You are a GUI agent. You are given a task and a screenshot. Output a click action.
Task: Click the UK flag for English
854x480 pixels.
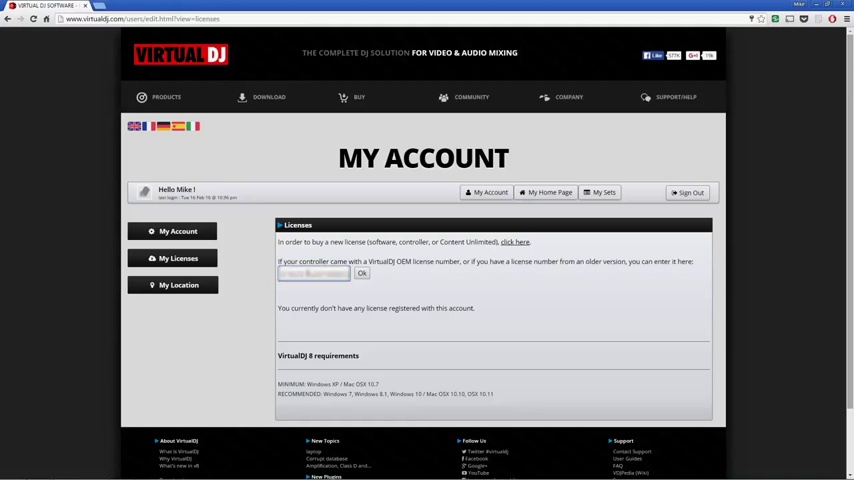(x=134, y=126)
